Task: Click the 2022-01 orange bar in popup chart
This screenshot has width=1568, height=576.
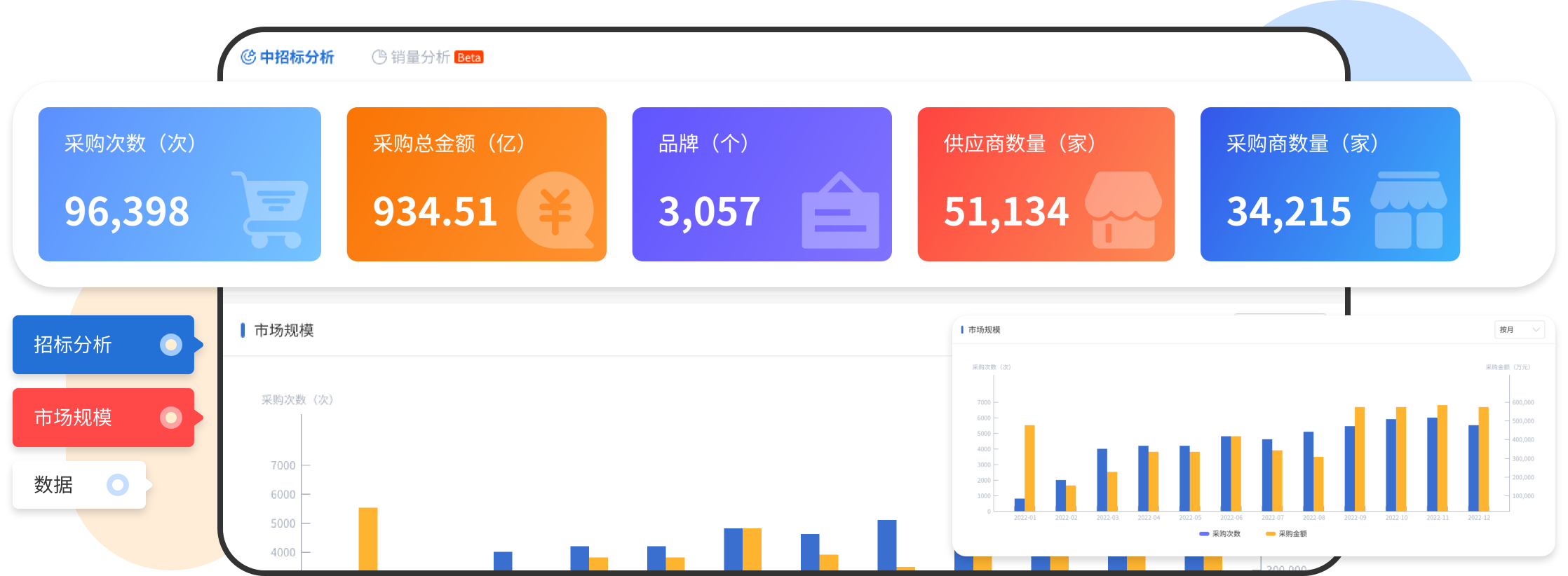Action: (1029, 468)
